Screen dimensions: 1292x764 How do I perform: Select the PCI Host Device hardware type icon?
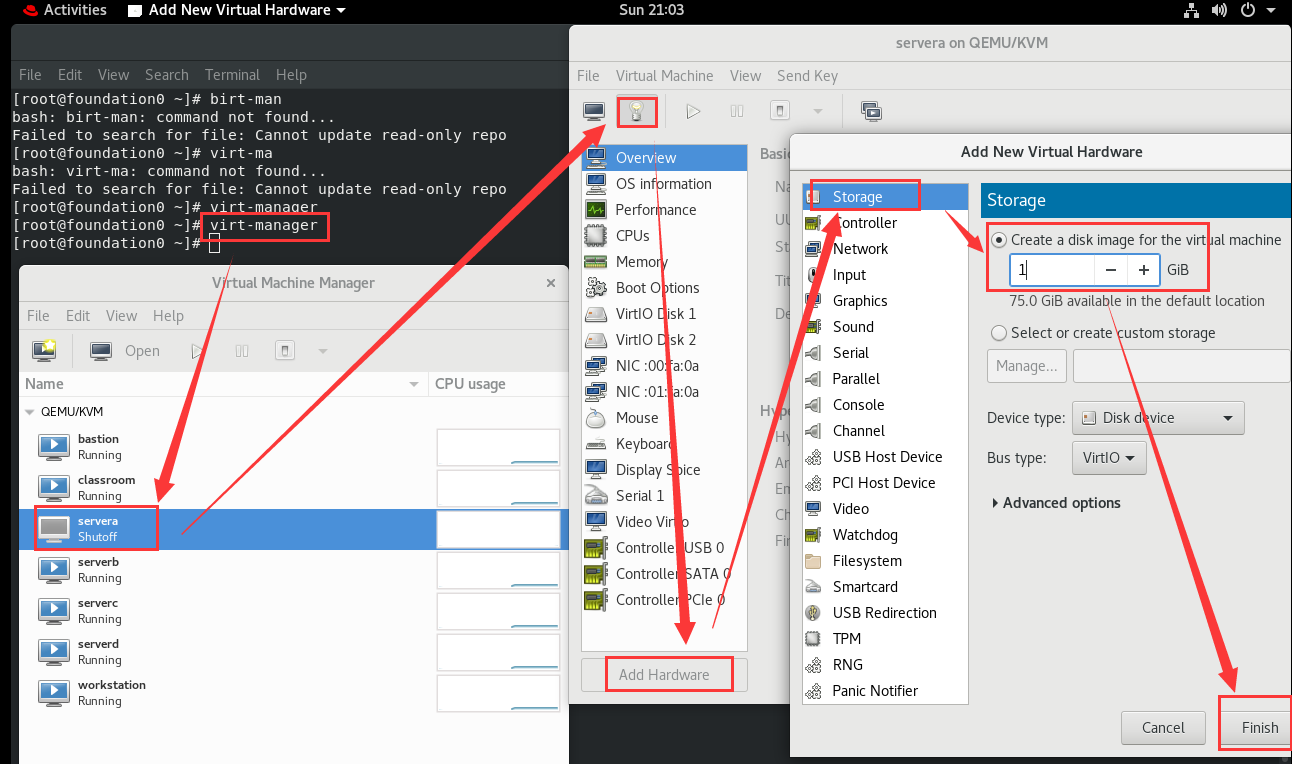814,483
